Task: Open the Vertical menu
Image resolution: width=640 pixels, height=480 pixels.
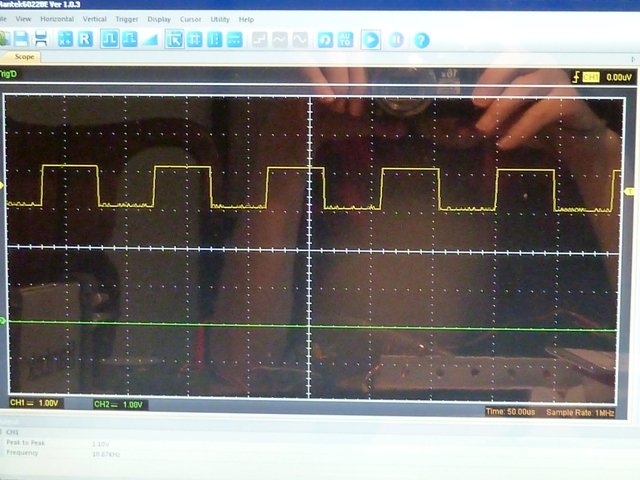Action: (x=95, y=19)
